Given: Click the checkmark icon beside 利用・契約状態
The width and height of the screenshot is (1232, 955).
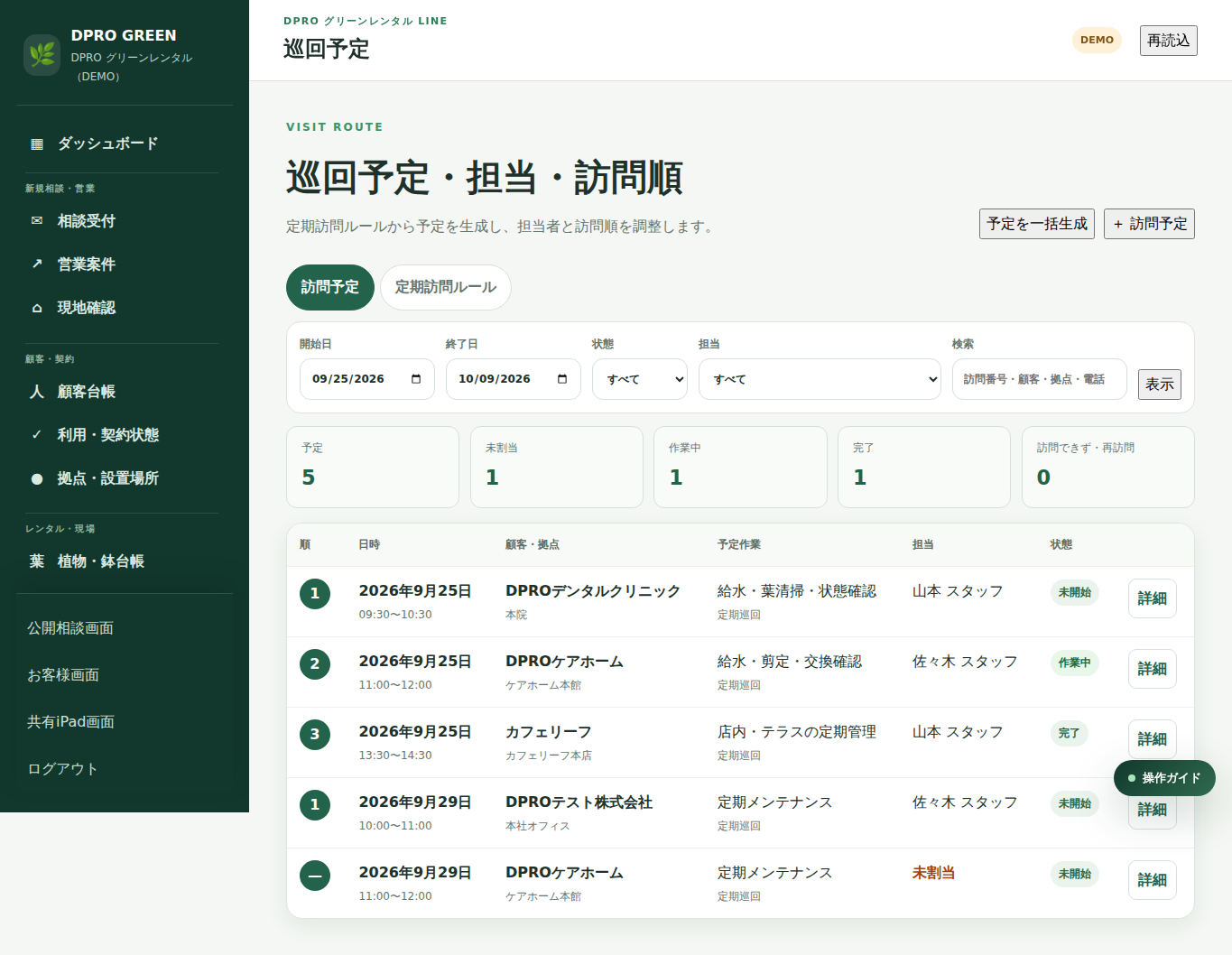Looking at the screenshot, I should pos(37,435).
